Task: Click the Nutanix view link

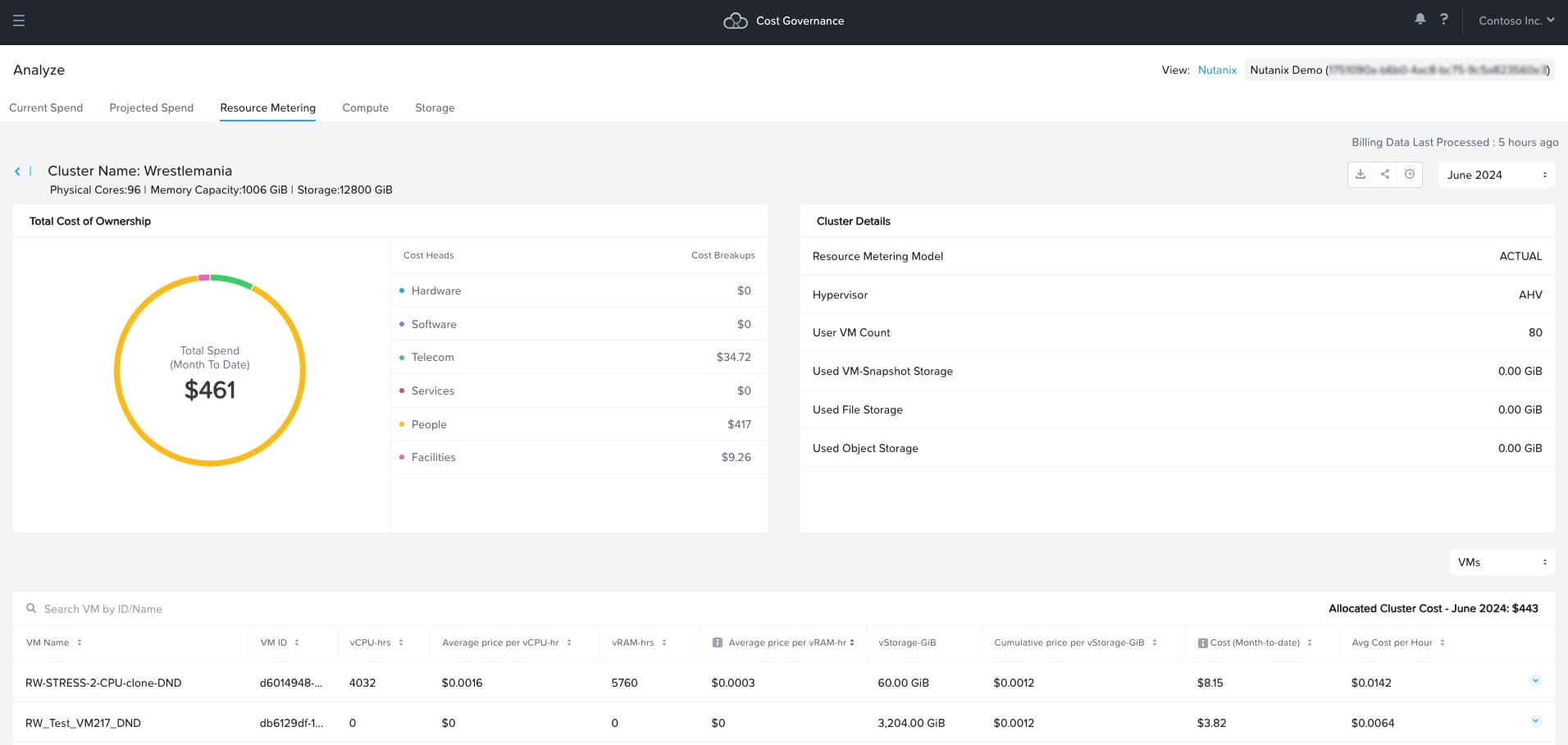Action: coord(1217,71)
